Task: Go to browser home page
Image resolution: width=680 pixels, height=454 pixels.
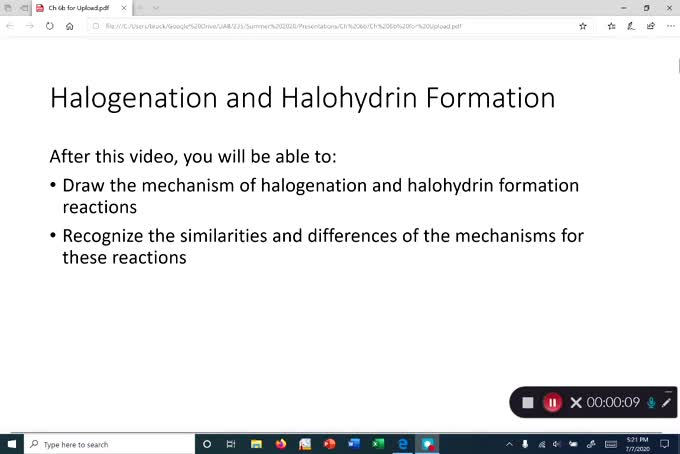Action: pyautogui.click(x=69, y=26)
